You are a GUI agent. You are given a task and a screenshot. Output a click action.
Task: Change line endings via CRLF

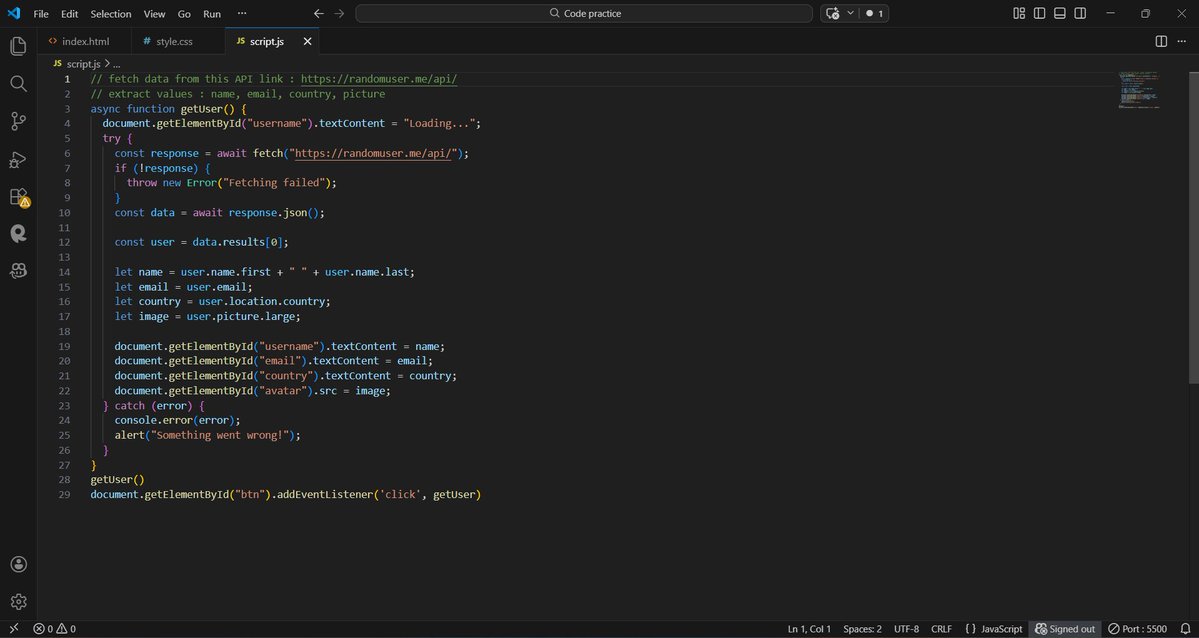[x=941, y=629]
